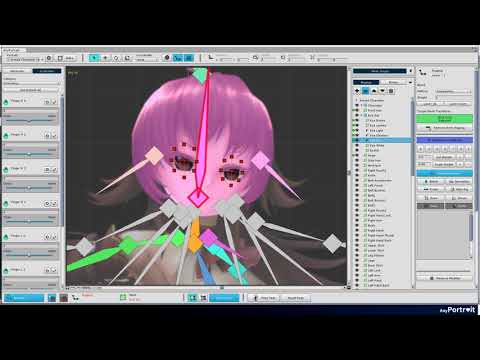The image size is (480, 360).
Task: Adjust the second controller parameter slider
Action: click(29, 154)
